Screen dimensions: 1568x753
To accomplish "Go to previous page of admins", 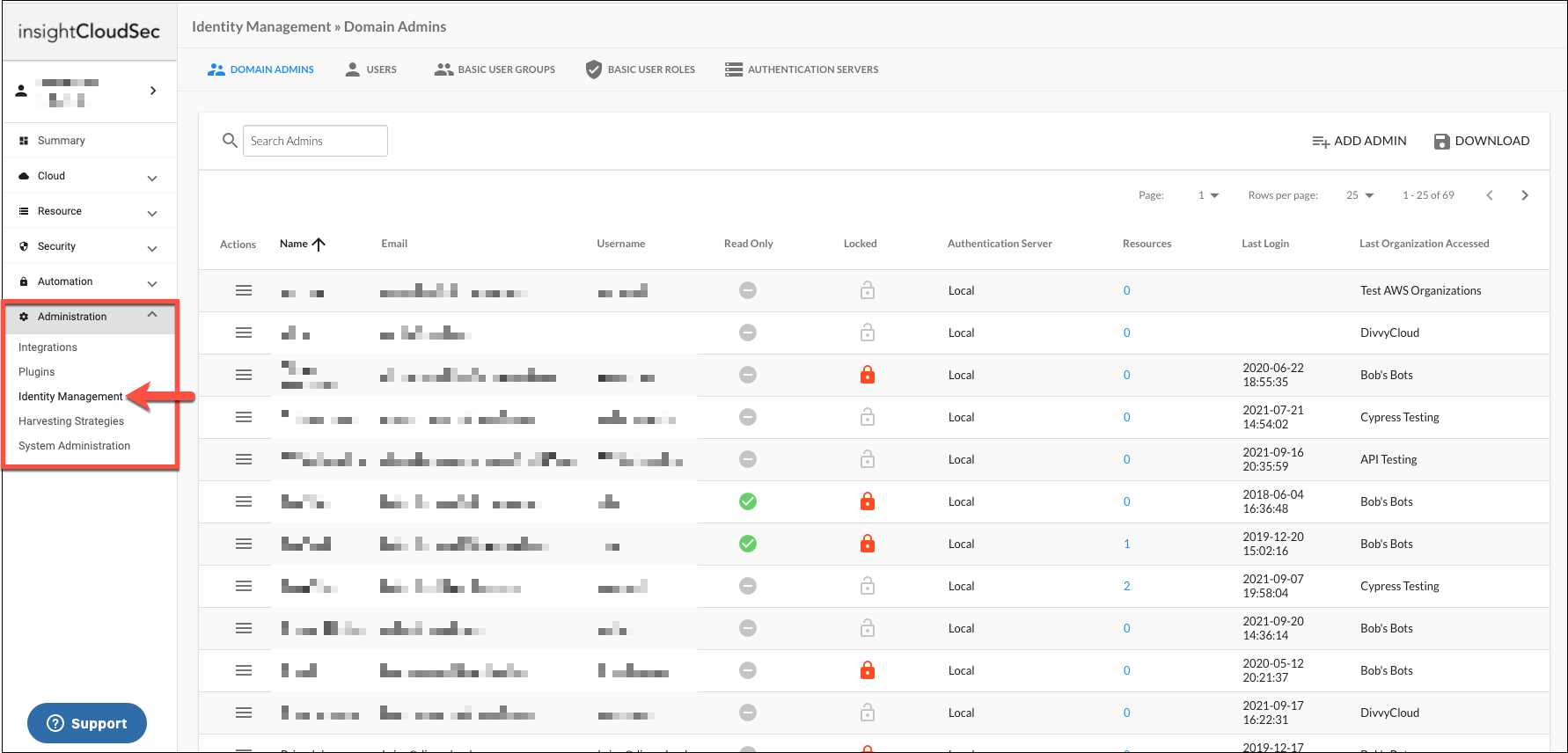I will click(1490, 195).
